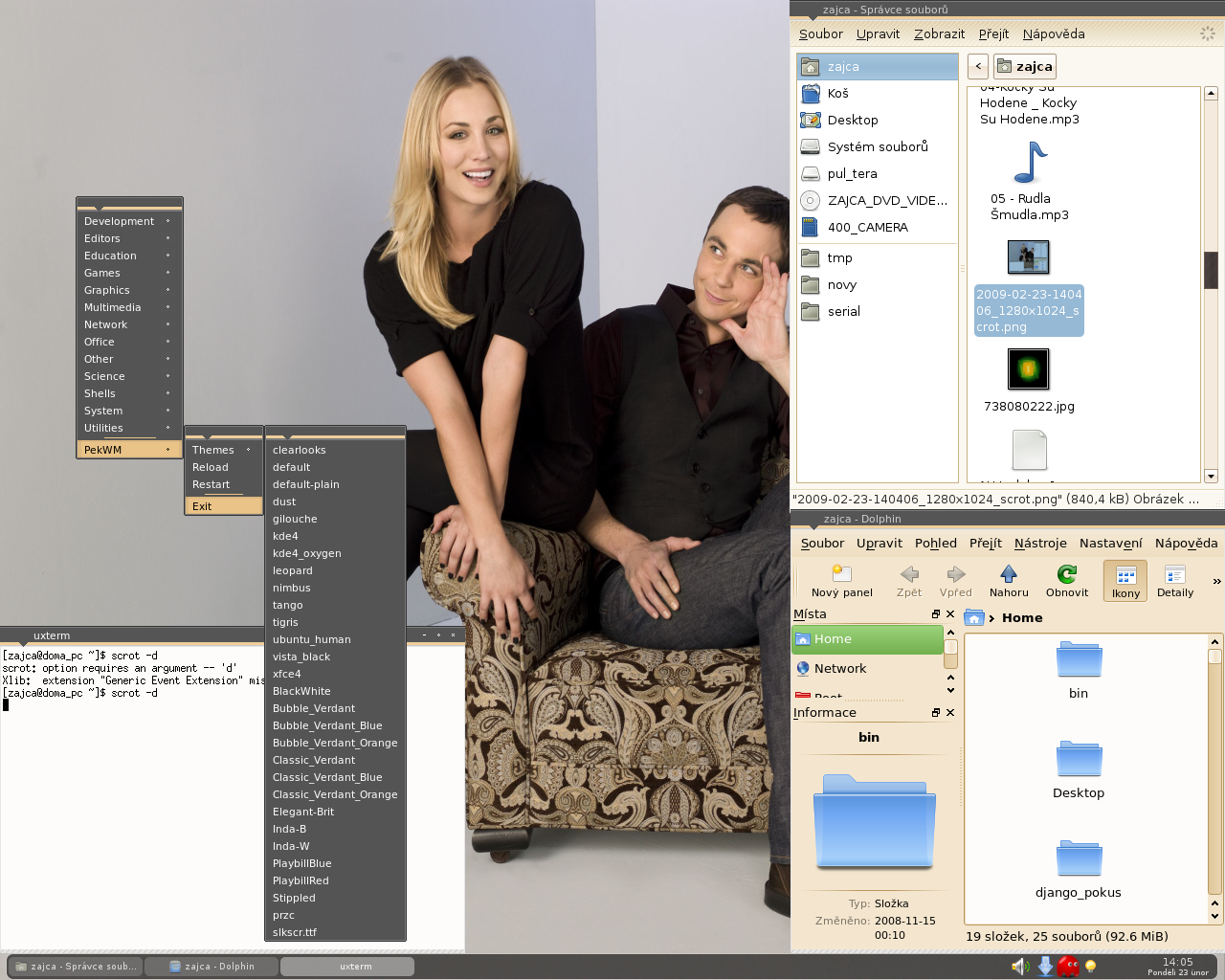Expand the System submenu
This screenshot has width=1225, height=980.
[129, 411]
